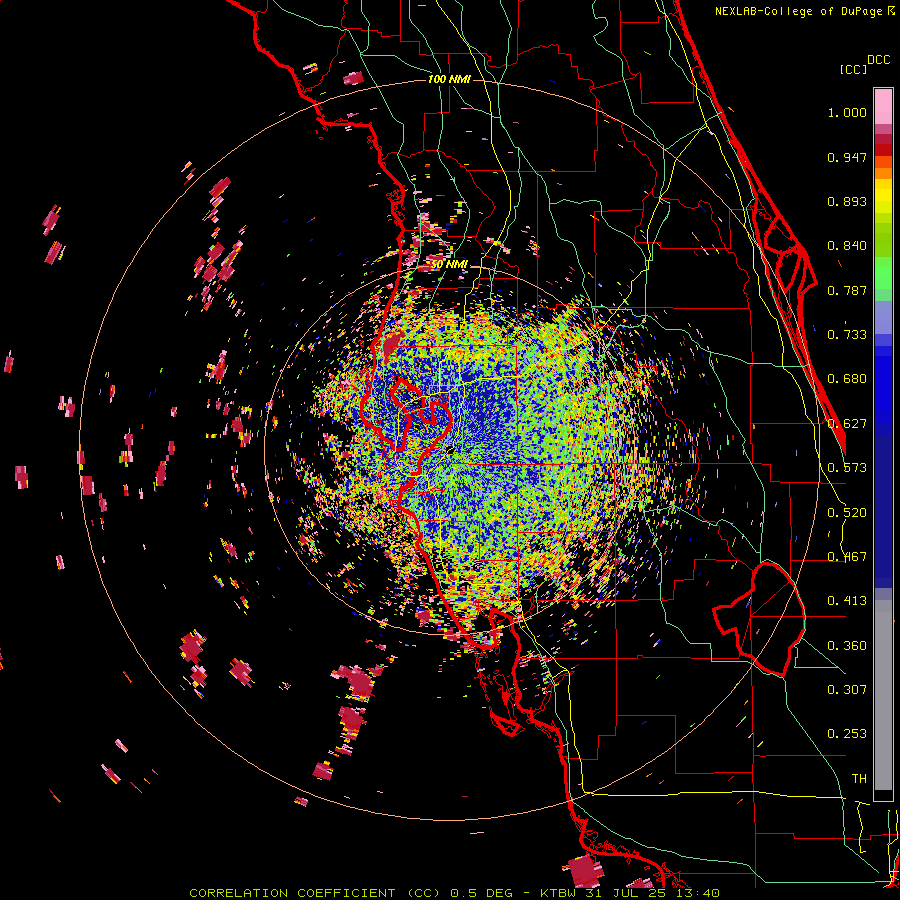Image resolution: width=900 pixels, height=900 pixels.
Task: Click the [CC] units label
Action: point(853,69)
